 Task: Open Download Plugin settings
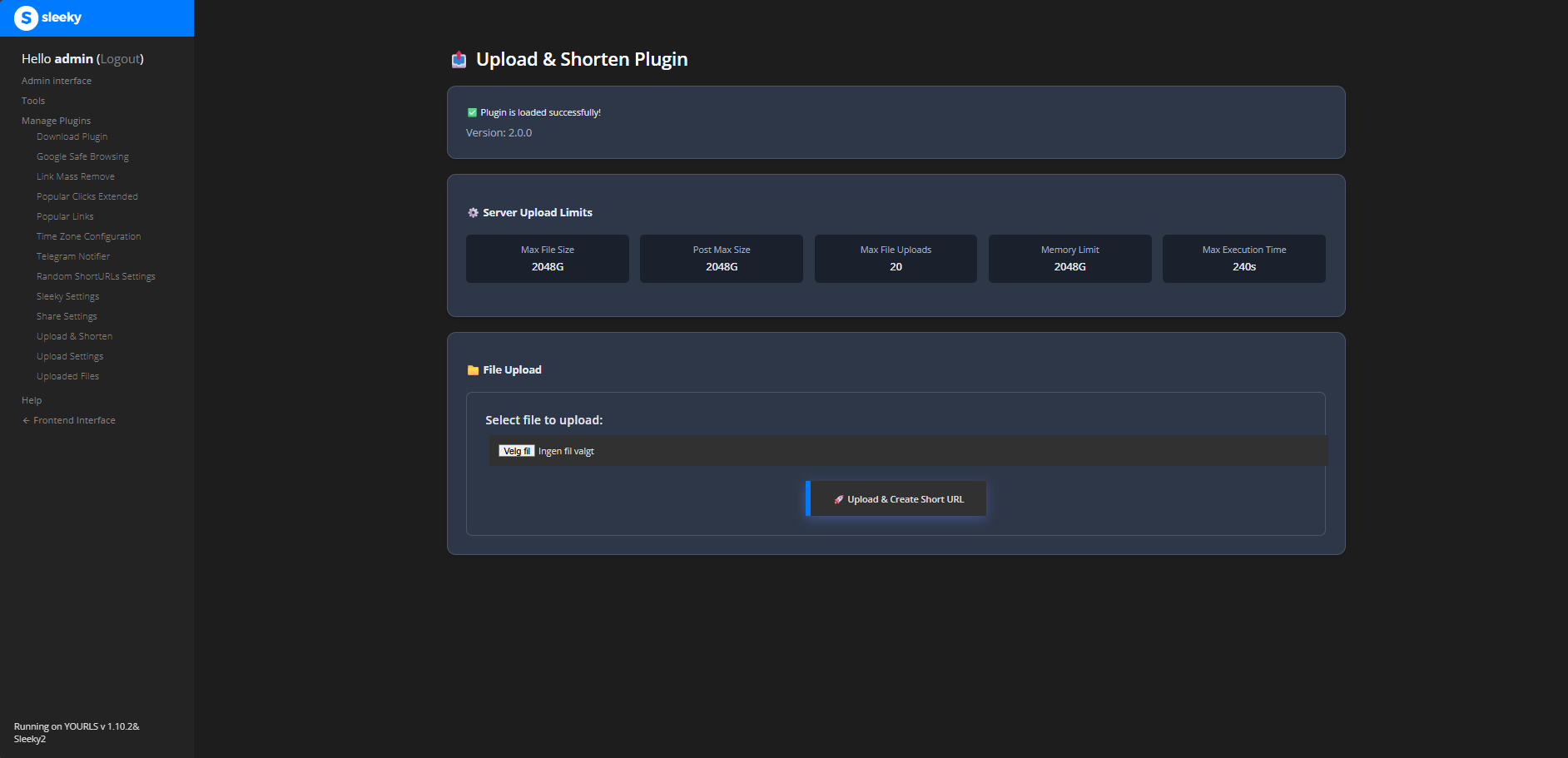click(72, 136)
